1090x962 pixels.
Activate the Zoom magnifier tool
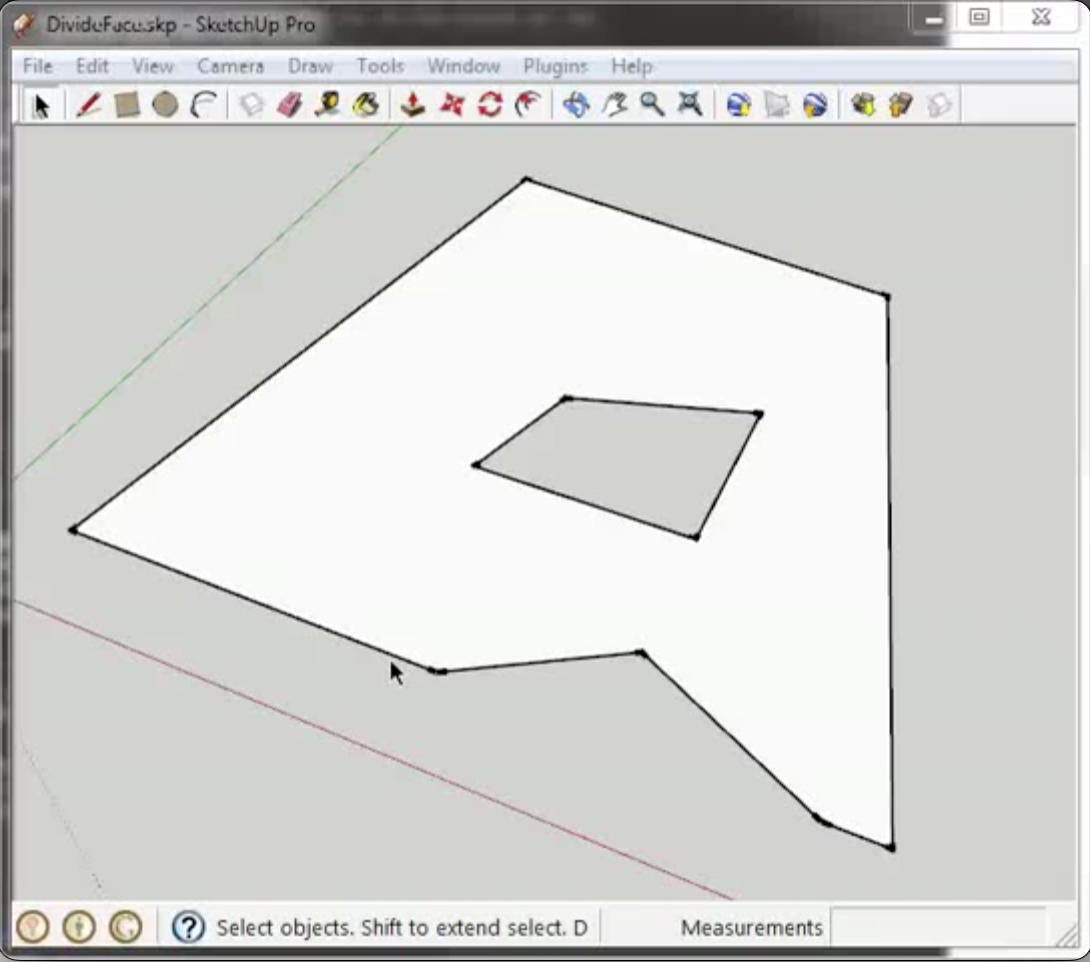(652, 105)
